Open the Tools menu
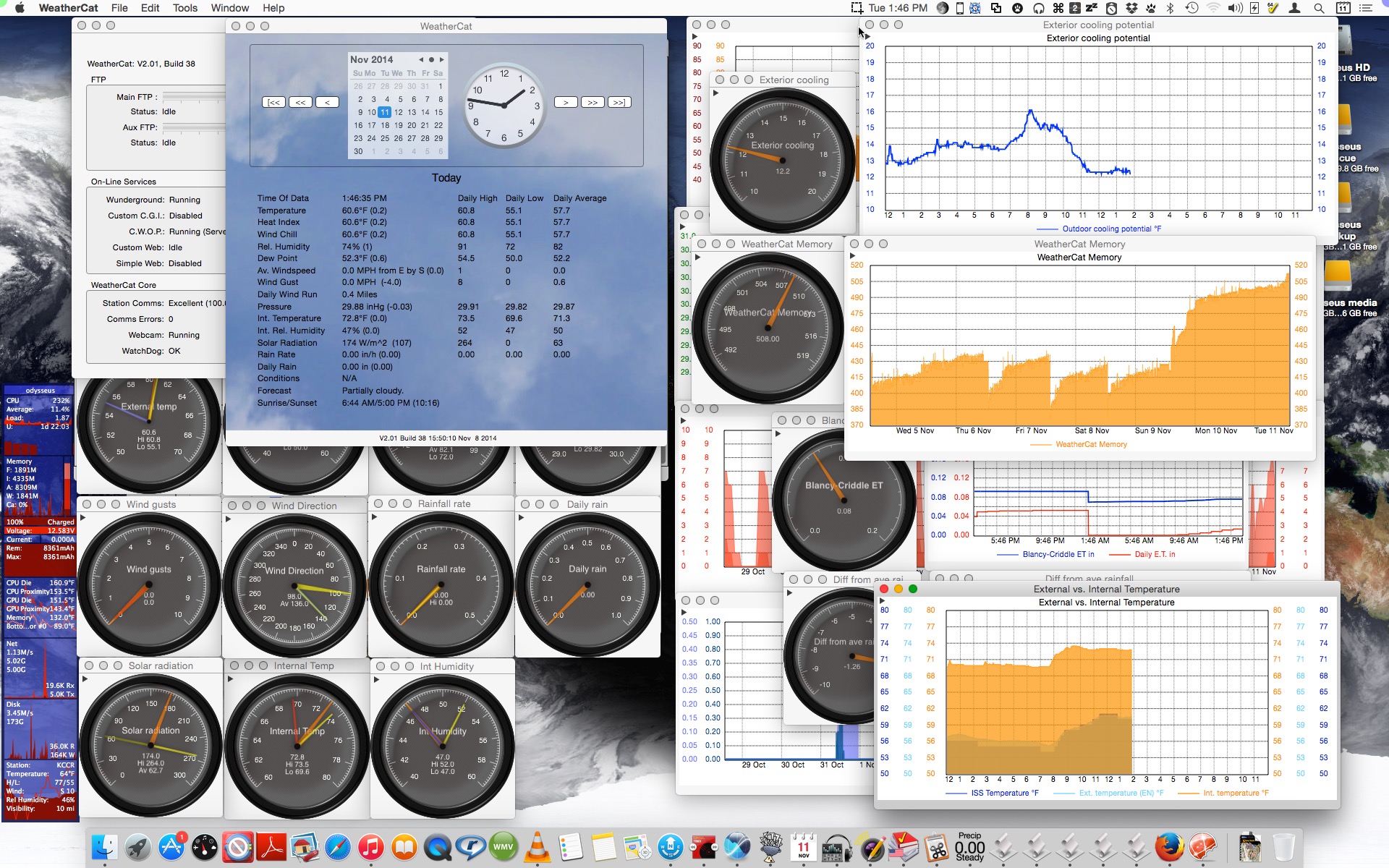Screen dimensions: 1389x868 coord(185,8)
